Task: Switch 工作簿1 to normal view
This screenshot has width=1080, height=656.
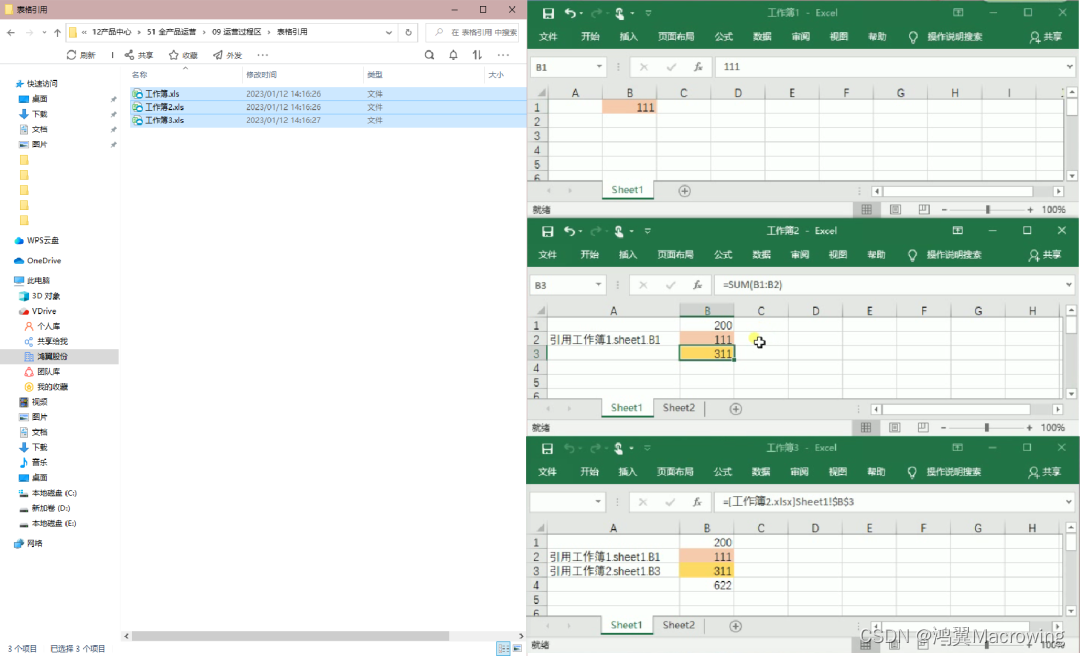Action: (x=866, y=209)
